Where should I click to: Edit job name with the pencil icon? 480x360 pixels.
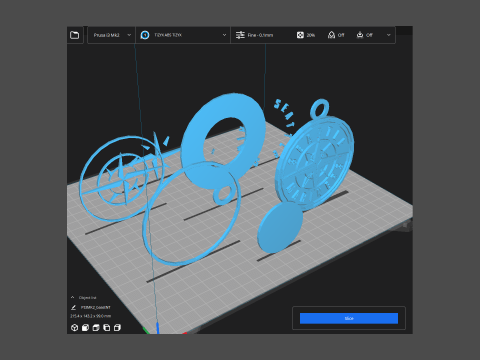74,307
